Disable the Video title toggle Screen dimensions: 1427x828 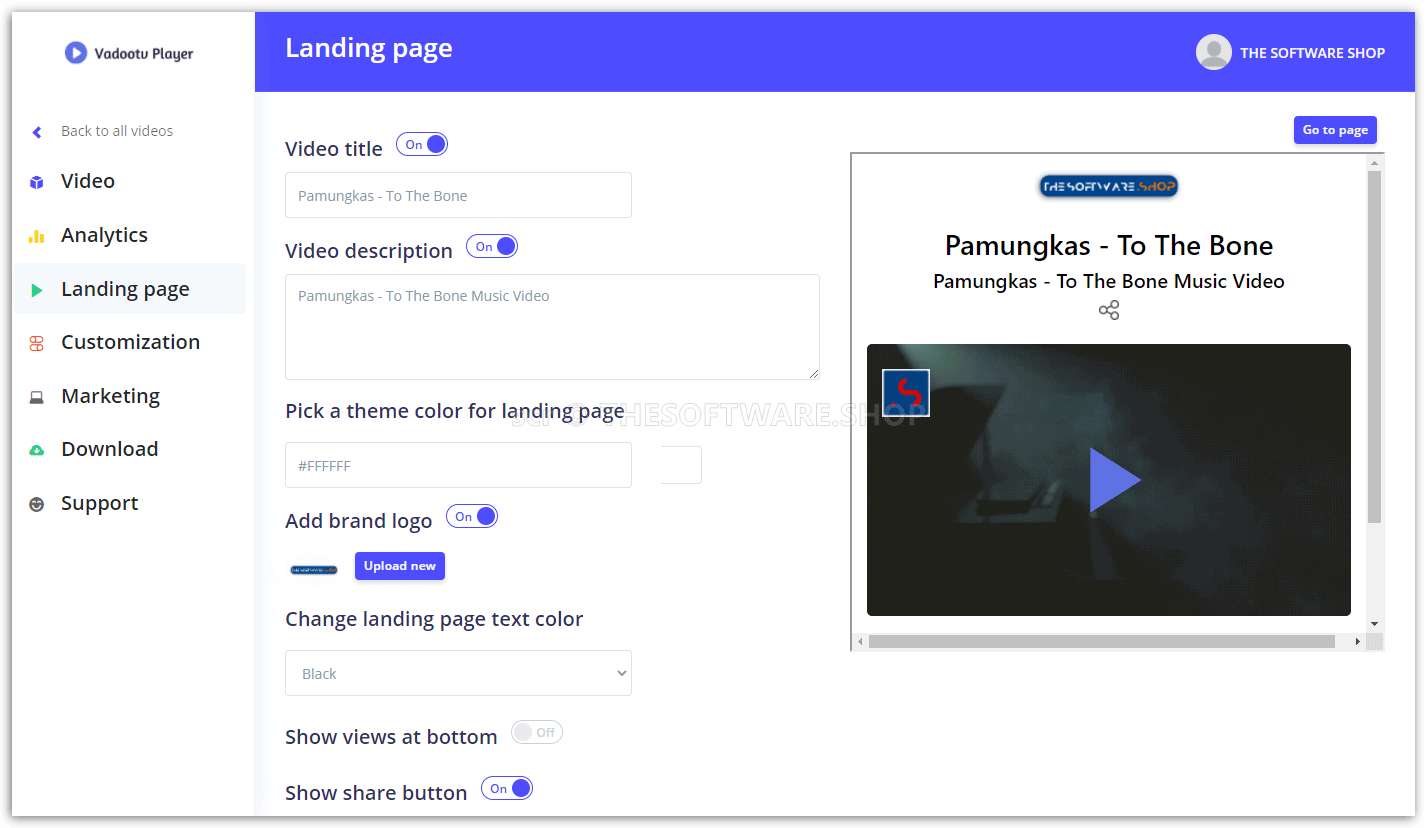point(421,143)
